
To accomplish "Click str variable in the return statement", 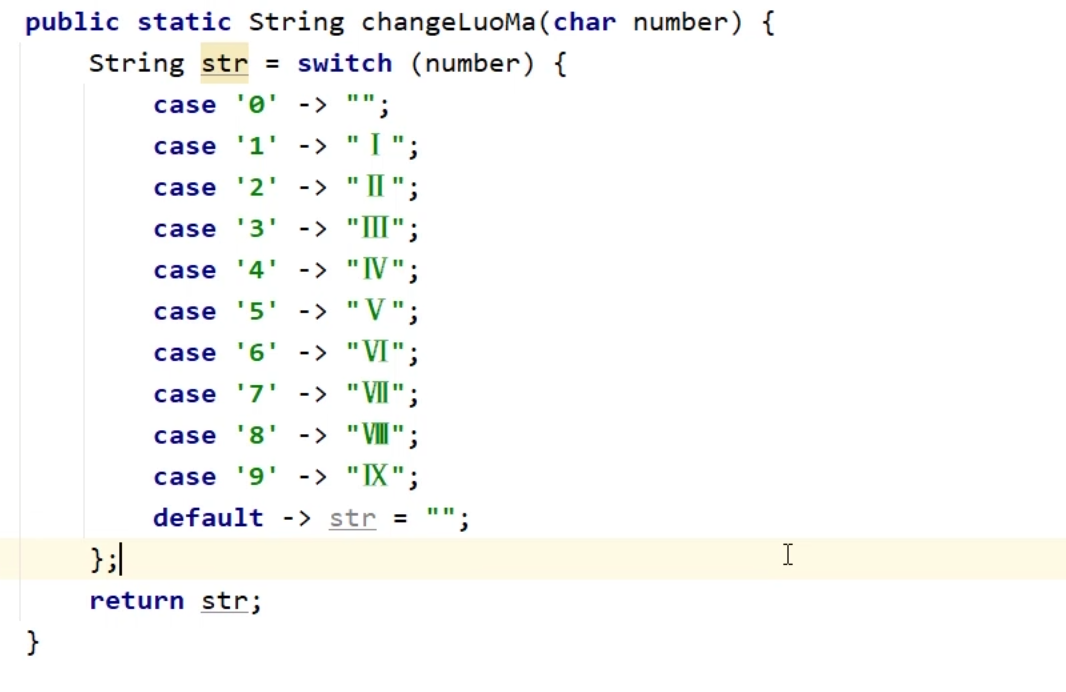I will click(x=224, y=601).
